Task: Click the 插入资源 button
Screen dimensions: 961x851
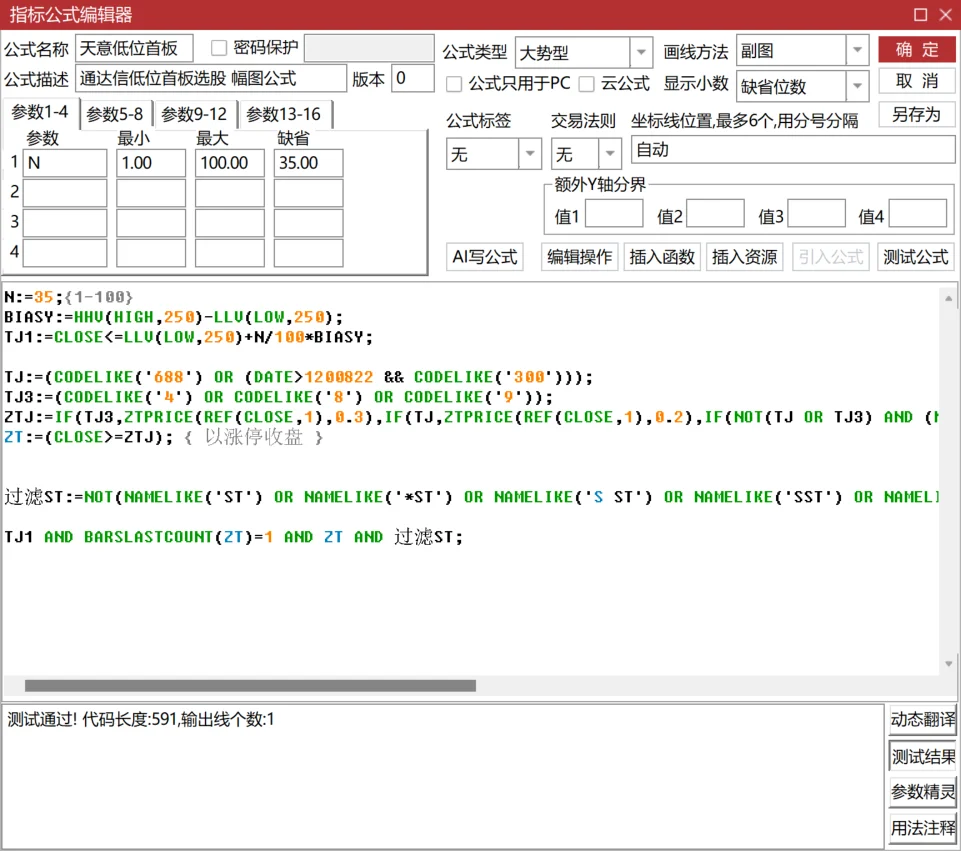Action: (x=744, y=257)
